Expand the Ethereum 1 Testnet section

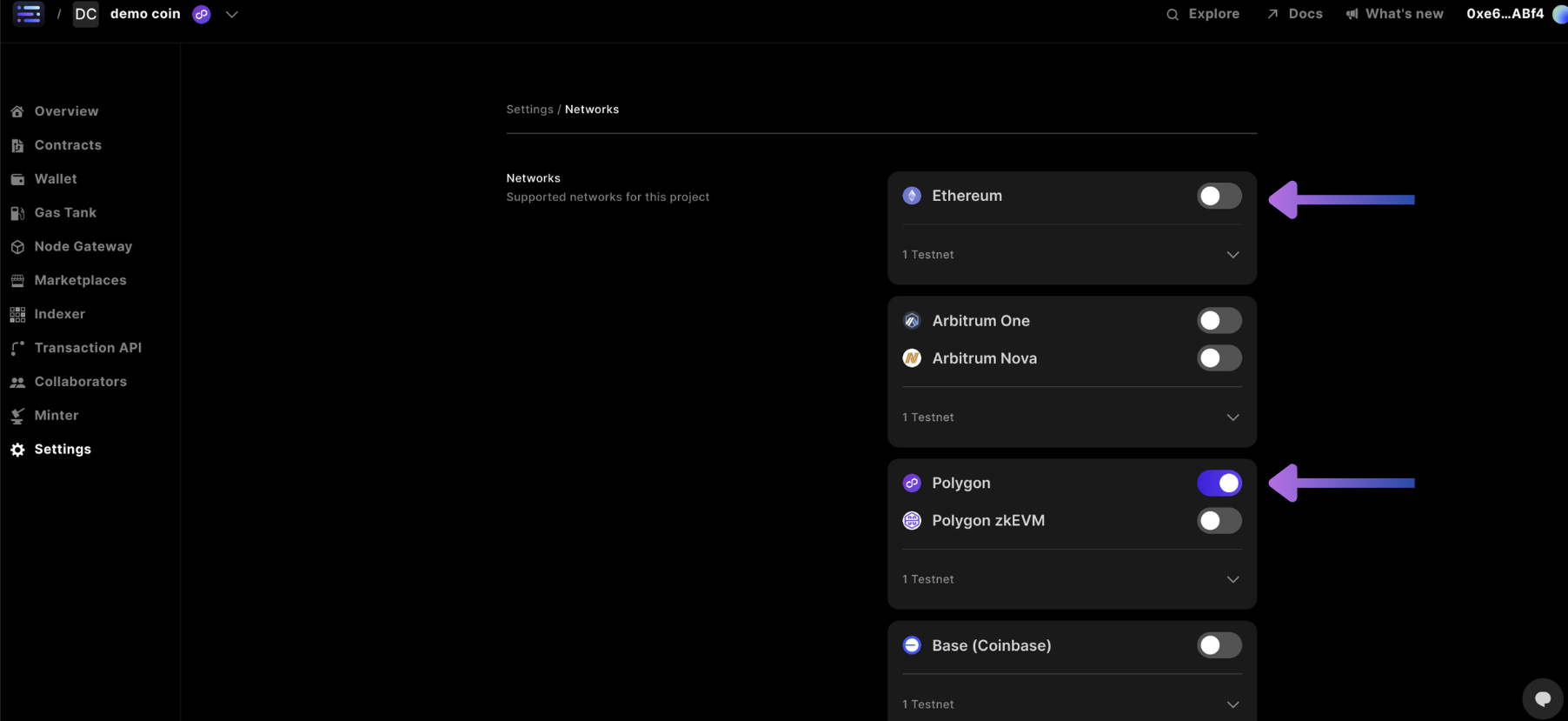[1232, 255]
